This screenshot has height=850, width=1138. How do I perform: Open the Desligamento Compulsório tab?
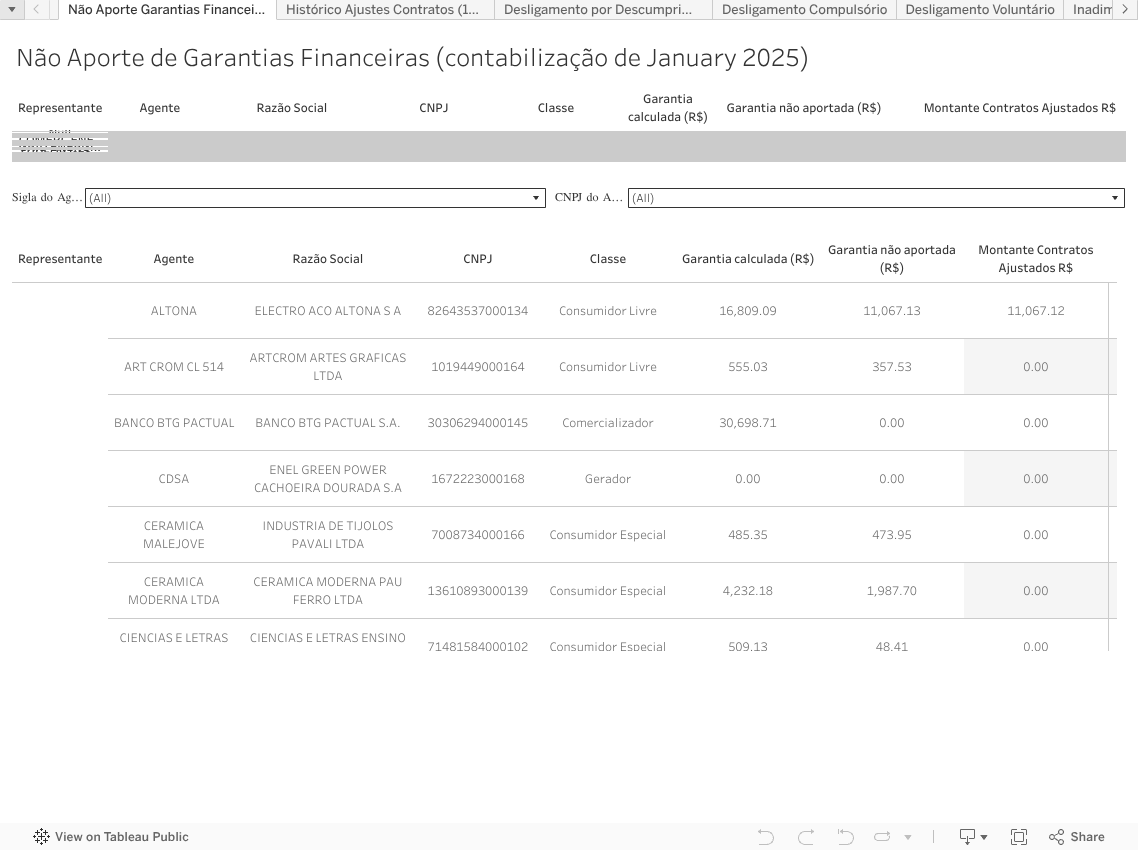804,9
